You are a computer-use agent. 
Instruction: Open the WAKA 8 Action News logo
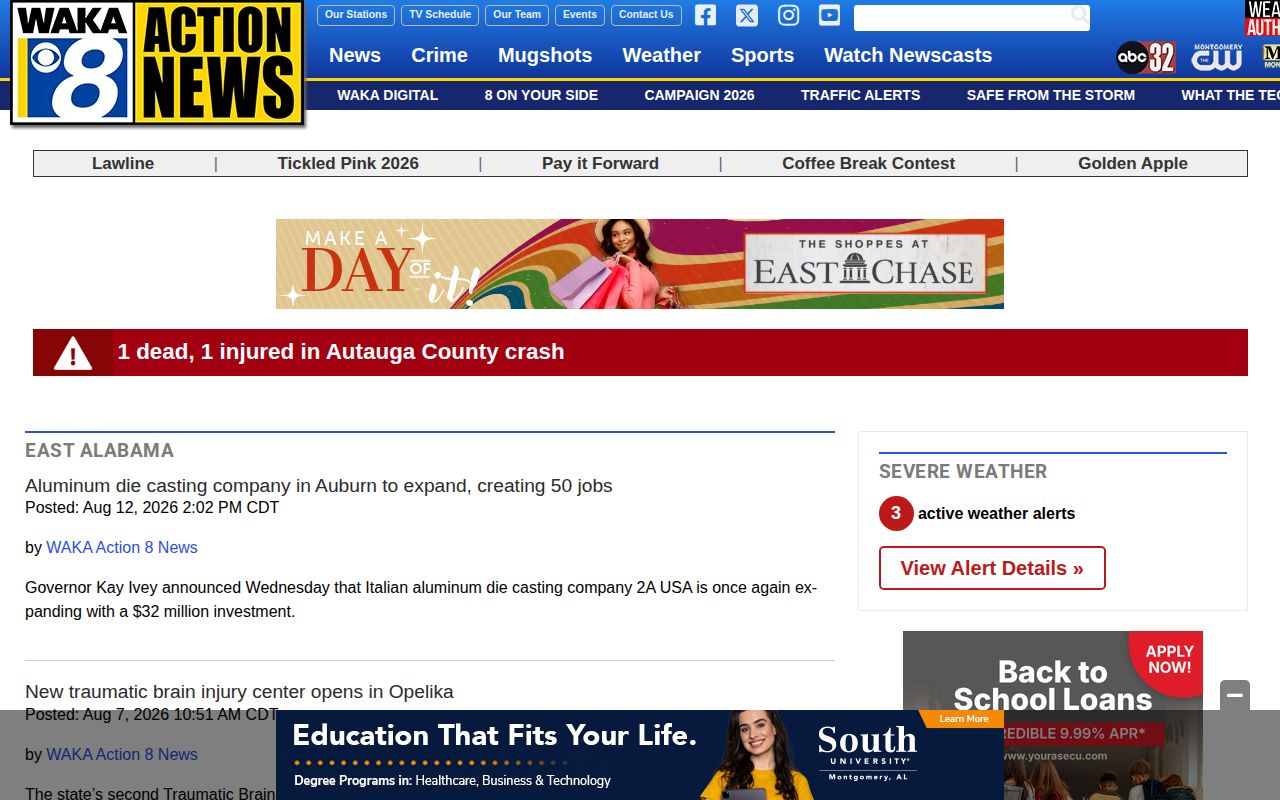[157, 63]
